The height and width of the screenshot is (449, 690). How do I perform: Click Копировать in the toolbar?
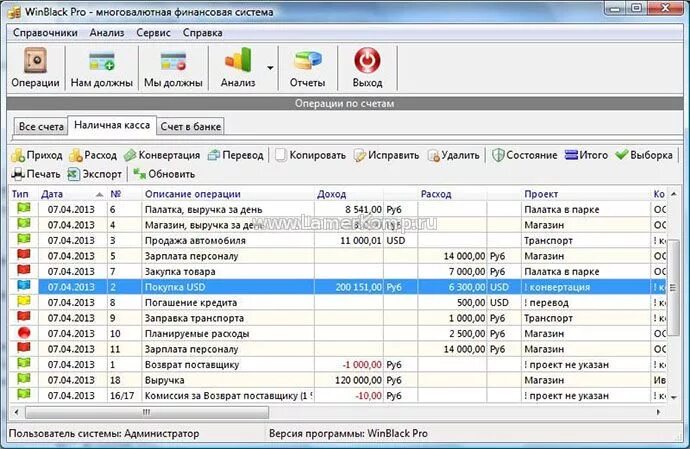point(310,155)
